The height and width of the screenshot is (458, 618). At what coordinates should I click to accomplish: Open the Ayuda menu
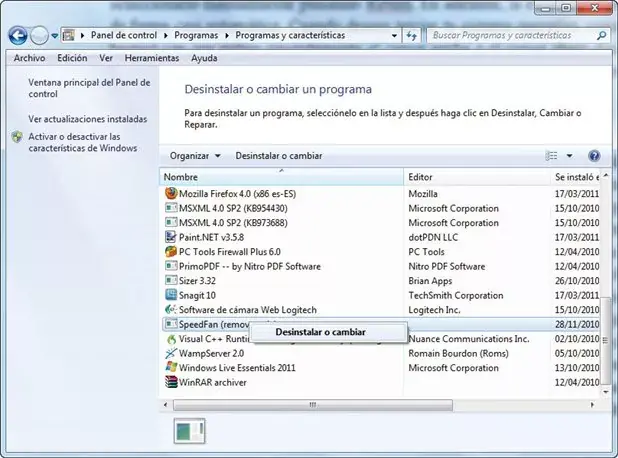click(204, 58)
